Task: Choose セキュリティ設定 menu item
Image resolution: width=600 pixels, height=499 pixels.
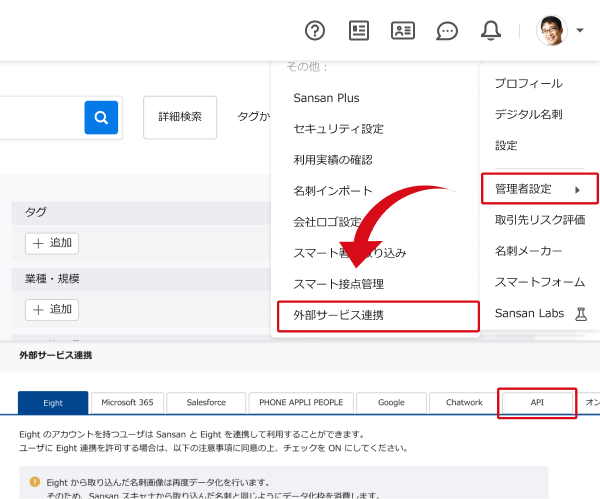Action: click(338, 129)
